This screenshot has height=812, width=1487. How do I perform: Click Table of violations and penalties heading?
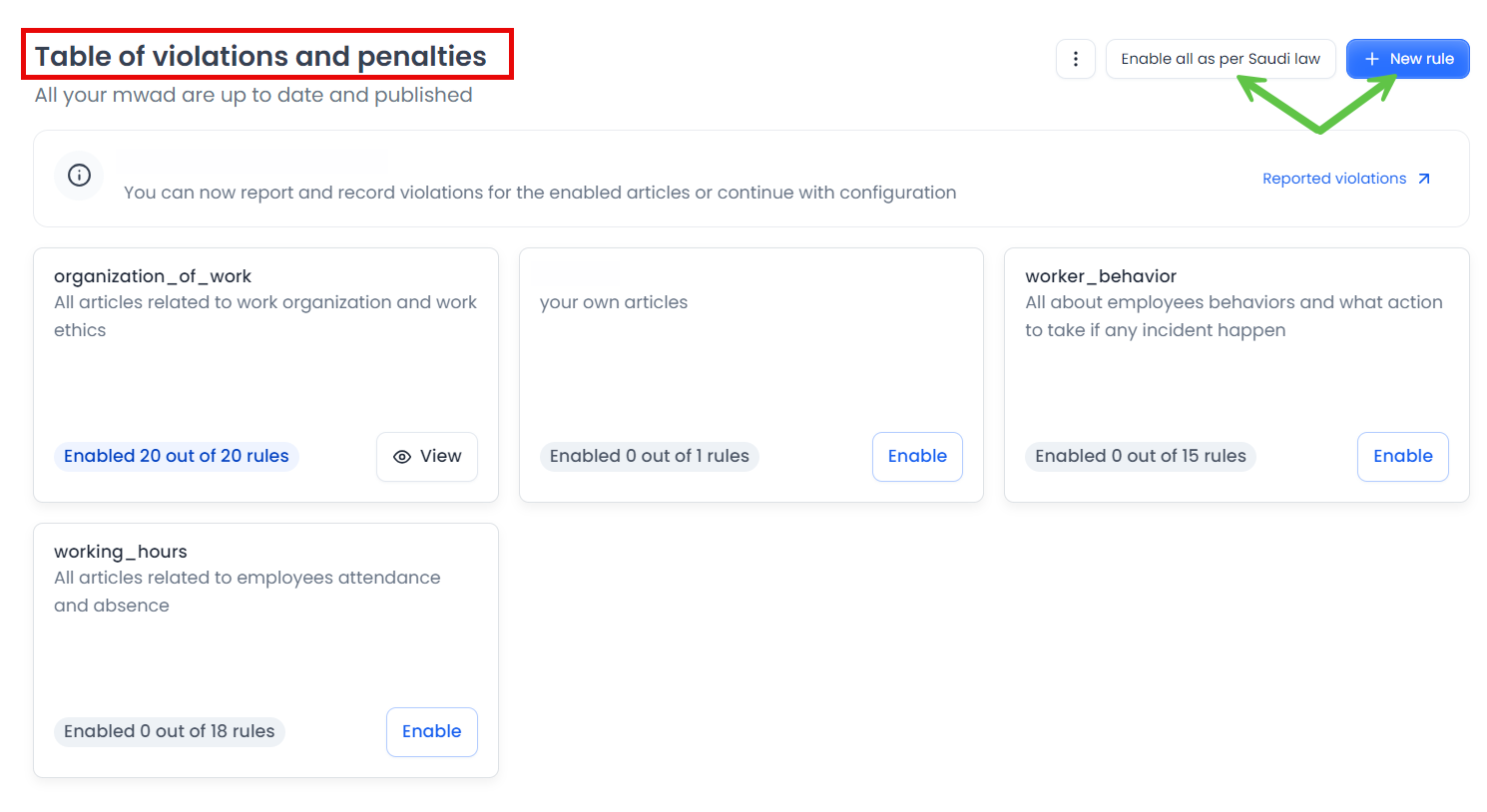(x=260, y=56)
